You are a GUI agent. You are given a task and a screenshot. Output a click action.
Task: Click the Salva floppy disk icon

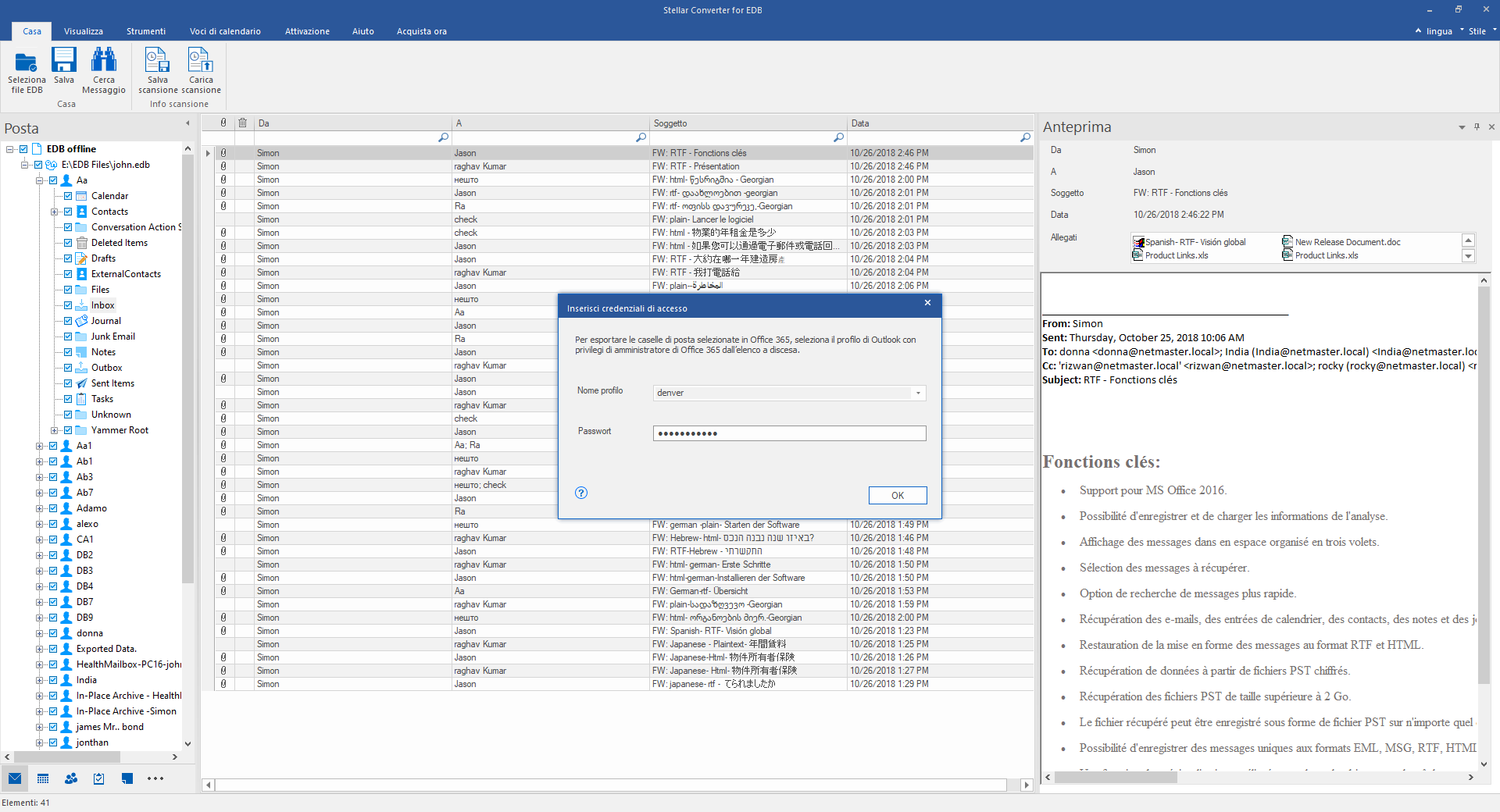(x=64, y=60)
